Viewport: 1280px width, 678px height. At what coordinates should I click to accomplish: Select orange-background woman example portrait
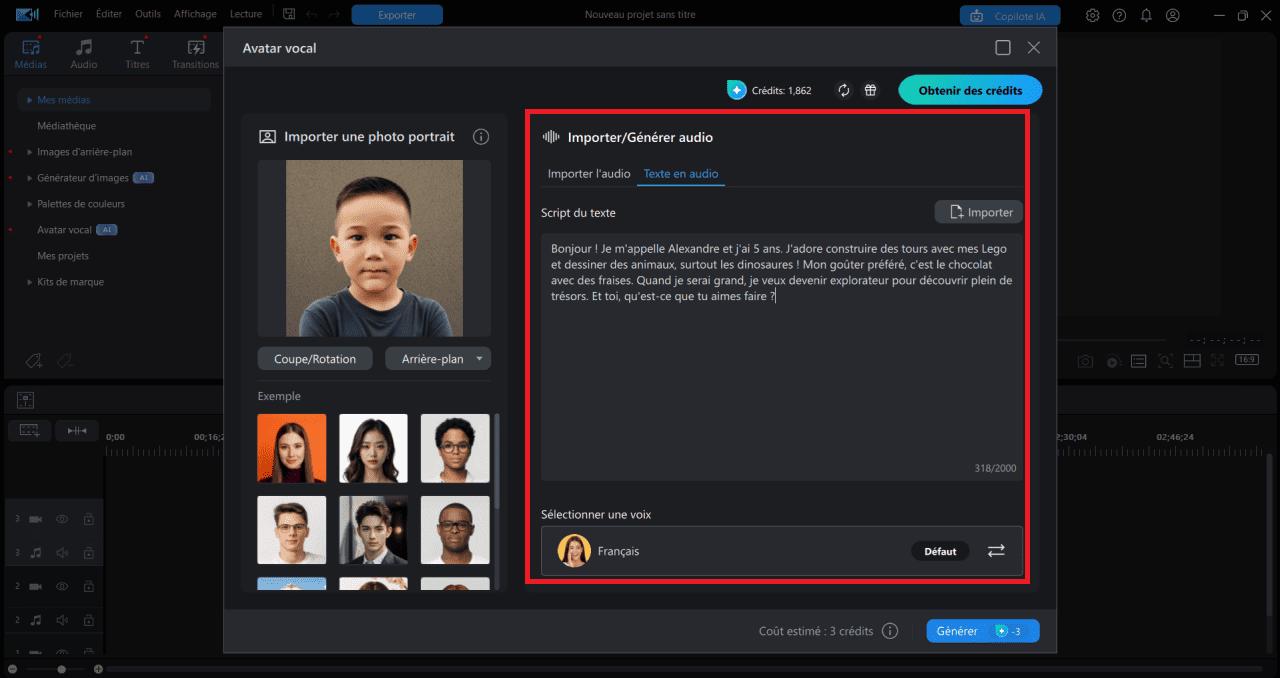pyautogui.click(x=292, y=449)
